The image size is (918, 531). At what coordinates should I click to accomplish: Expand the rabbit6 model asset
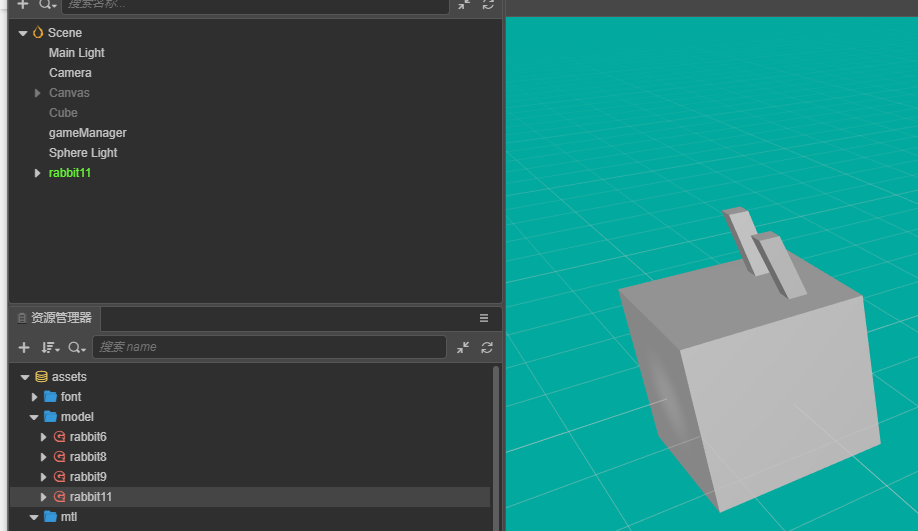[x=43, y=437]
